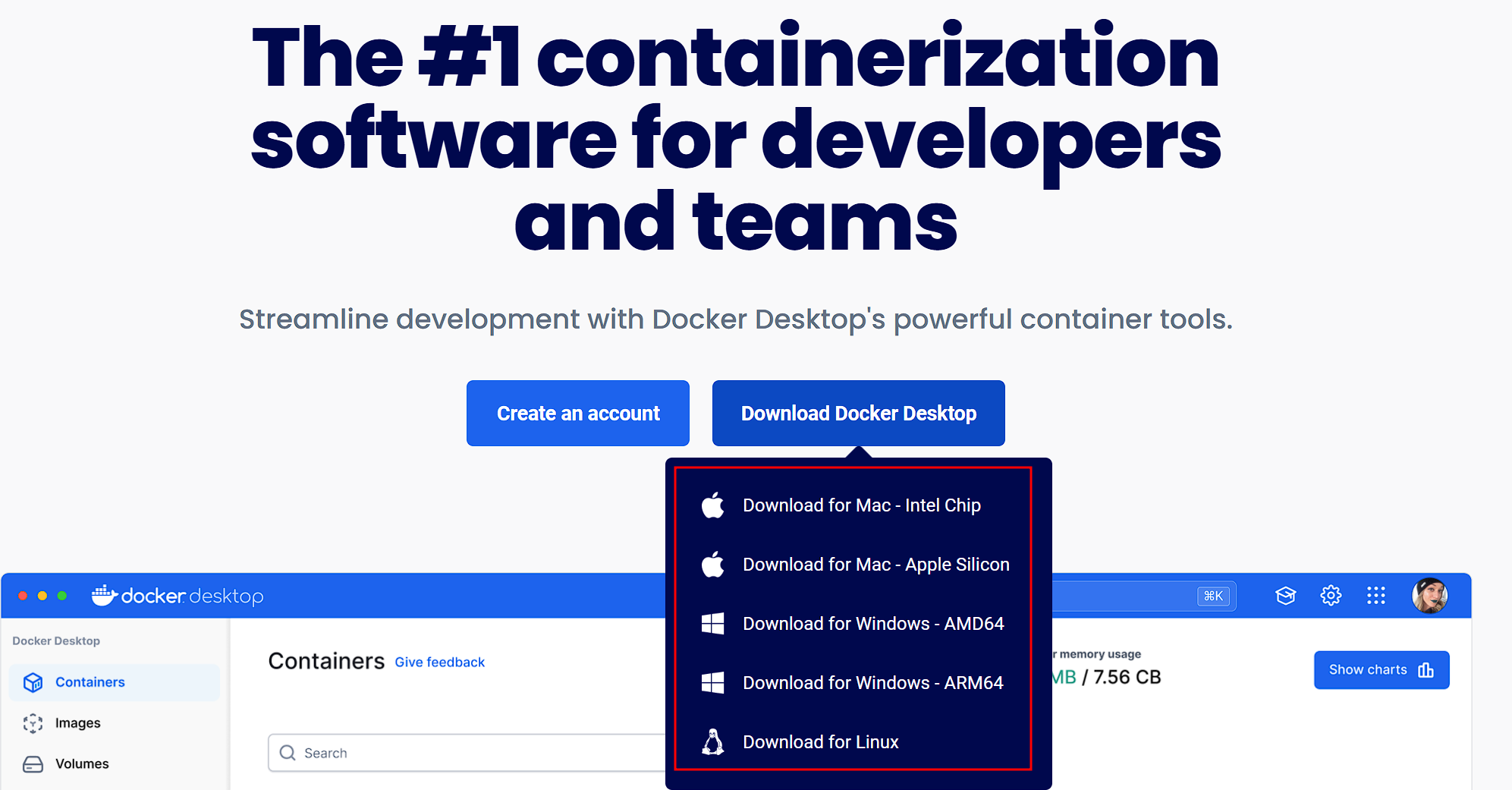Open Docker Desktop settings gear

1331,596
